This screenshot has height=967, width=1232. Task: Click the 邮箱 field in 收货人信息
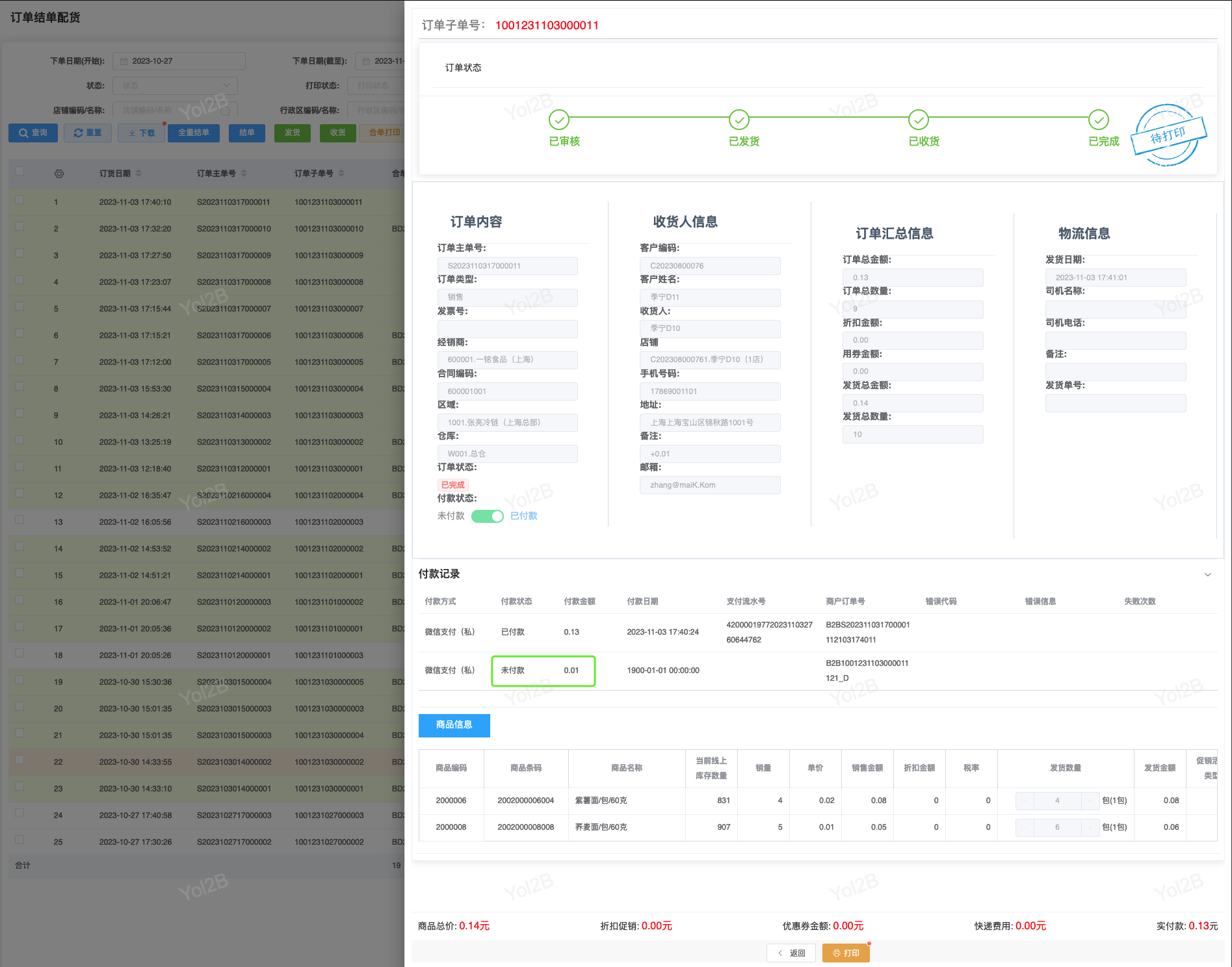pos(710,485)
